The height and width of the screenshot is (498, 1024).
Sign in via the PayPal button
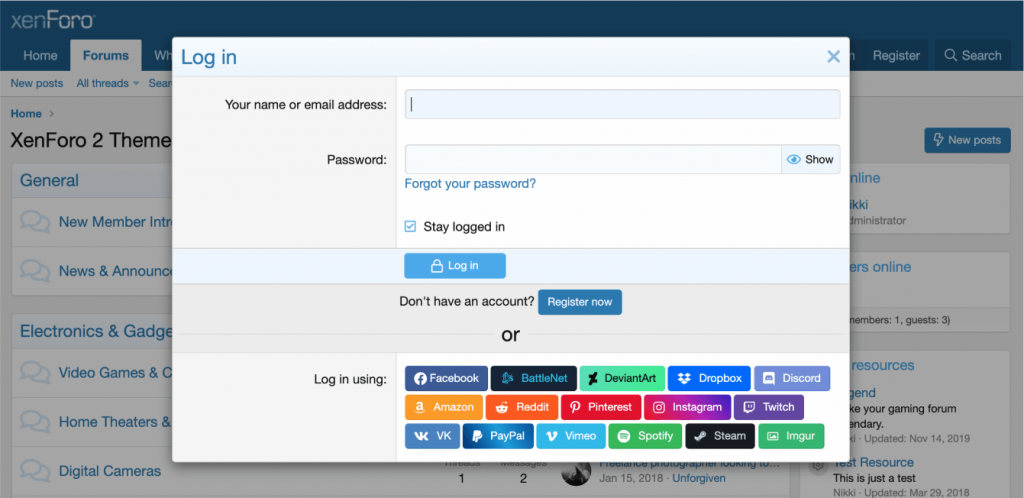point(498,436)
